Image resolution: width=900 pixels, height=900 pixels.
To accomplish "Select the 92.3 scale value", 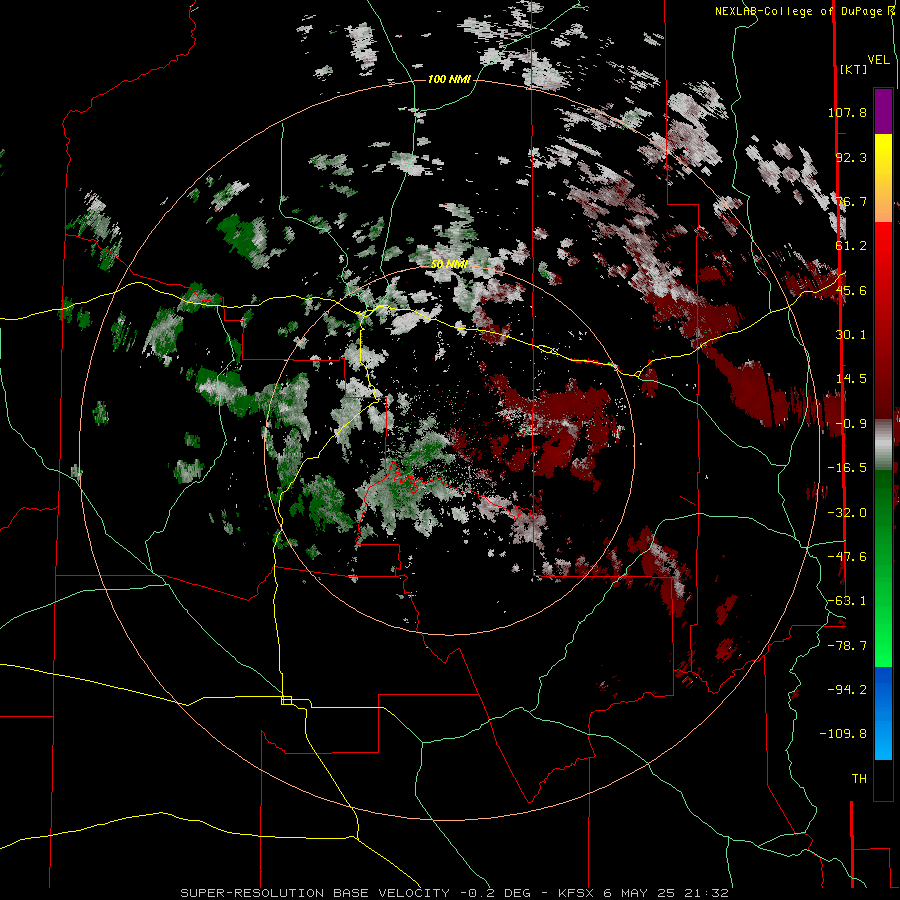I will pos(851,157).
